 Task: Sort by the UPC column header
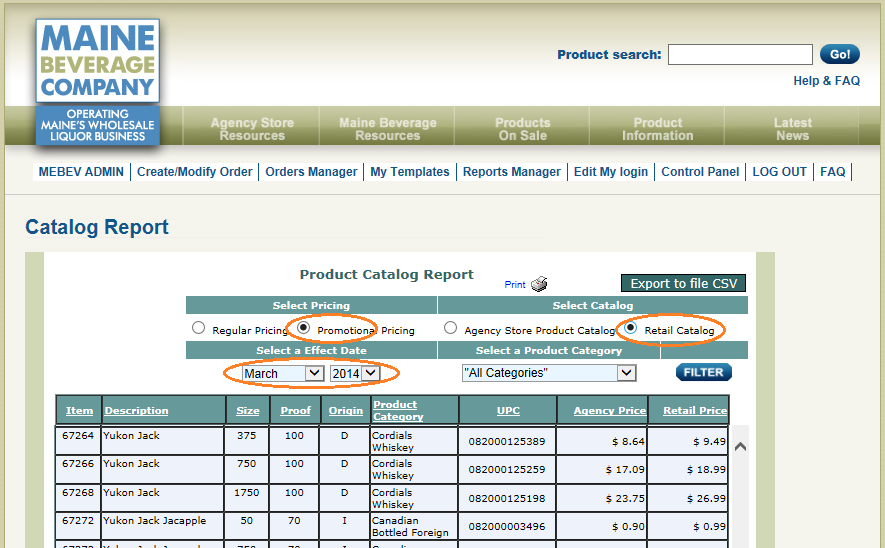coord(508,410)
